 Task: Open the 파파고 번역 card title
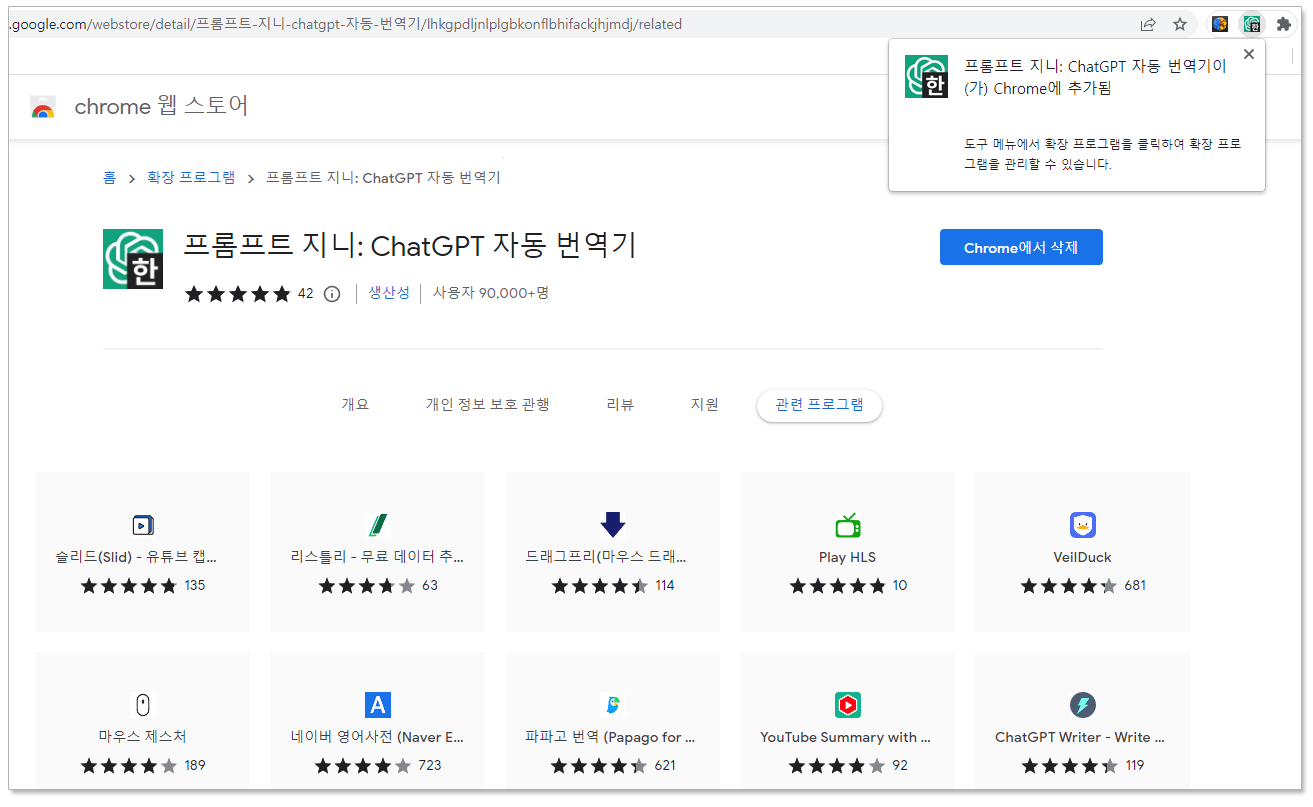click(610, 737)
